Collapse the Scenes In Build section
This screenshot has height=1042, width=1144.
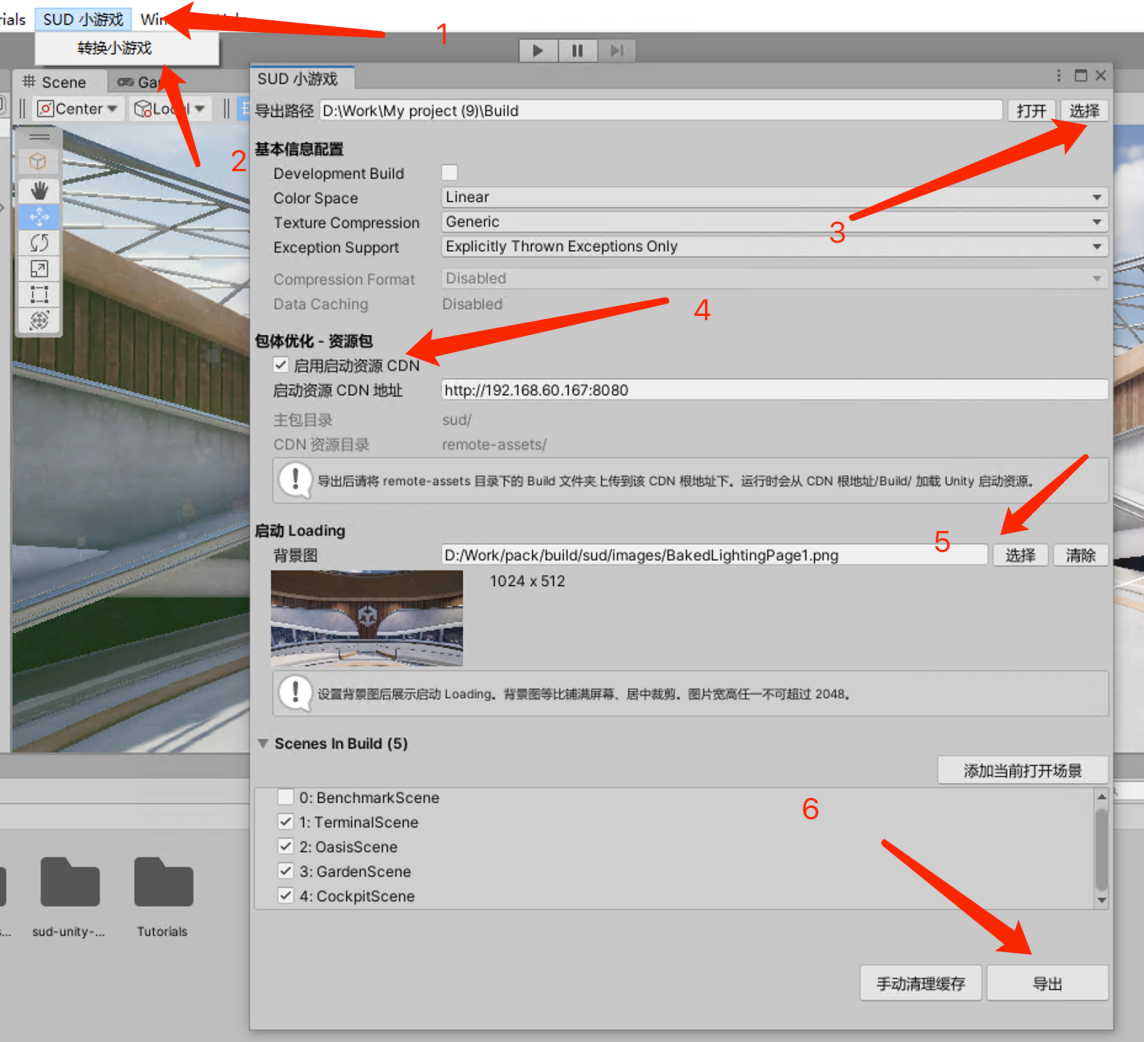pos(263,744)
